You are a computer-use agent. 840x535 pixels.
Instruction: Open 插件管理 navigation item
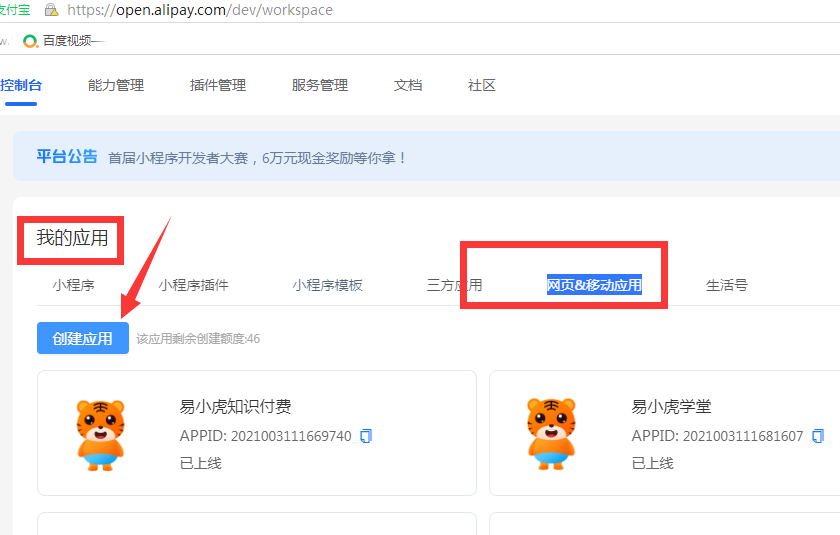click(x=218, y=85)
